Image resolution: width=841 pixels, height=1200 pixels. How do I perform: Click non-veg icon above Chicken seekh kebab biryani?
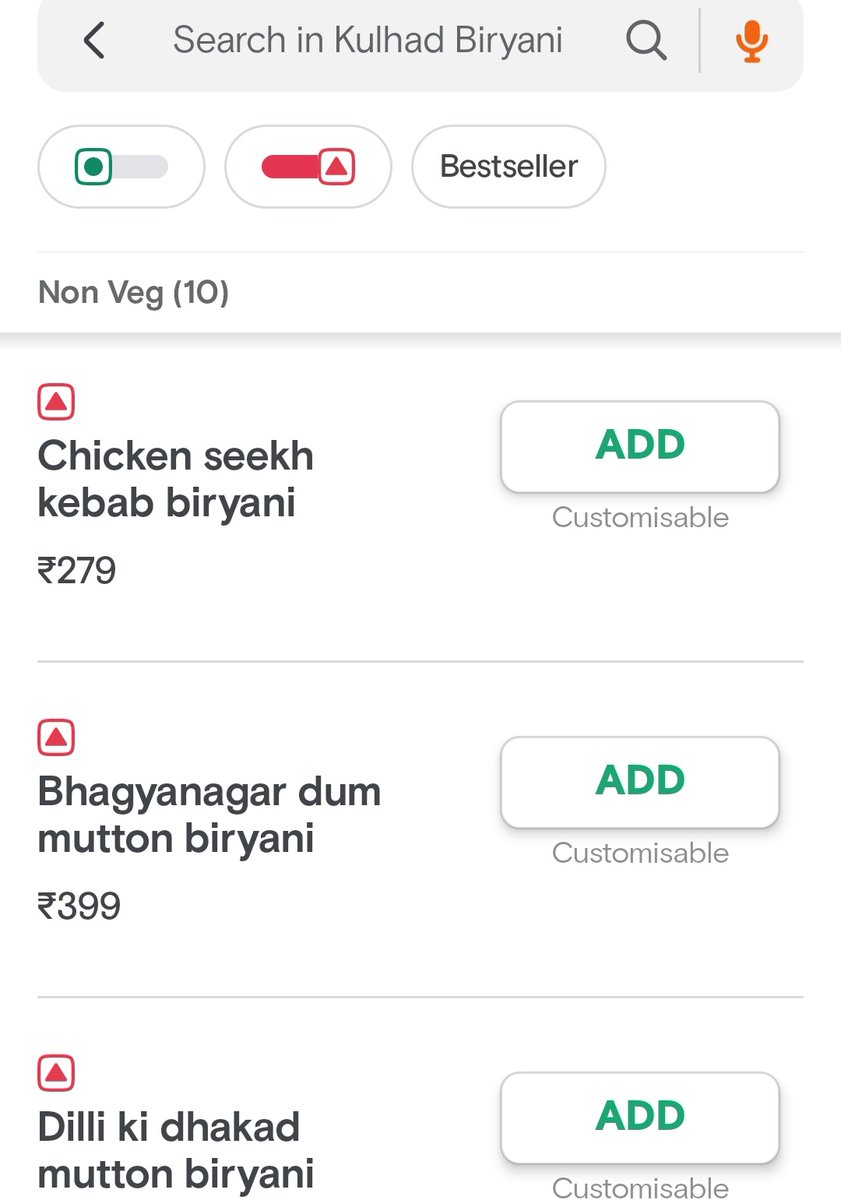(x=57, y=402)
